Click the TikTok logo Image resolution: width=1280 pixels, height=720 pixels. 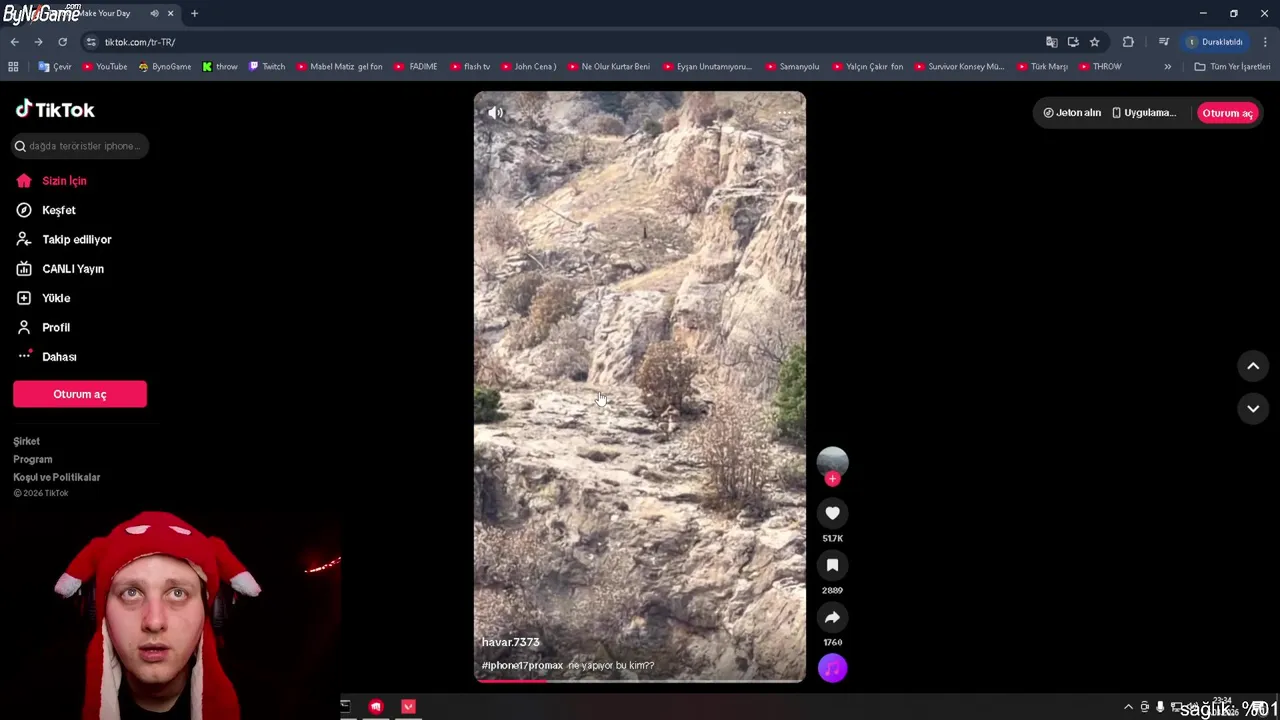pos(55,110)
